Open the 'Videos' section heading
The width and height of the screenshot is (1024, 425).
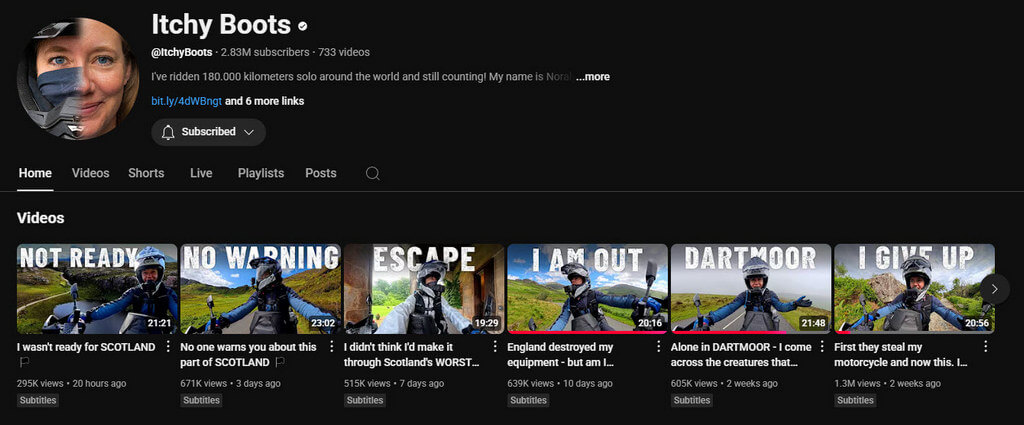(x=40, y=218)
